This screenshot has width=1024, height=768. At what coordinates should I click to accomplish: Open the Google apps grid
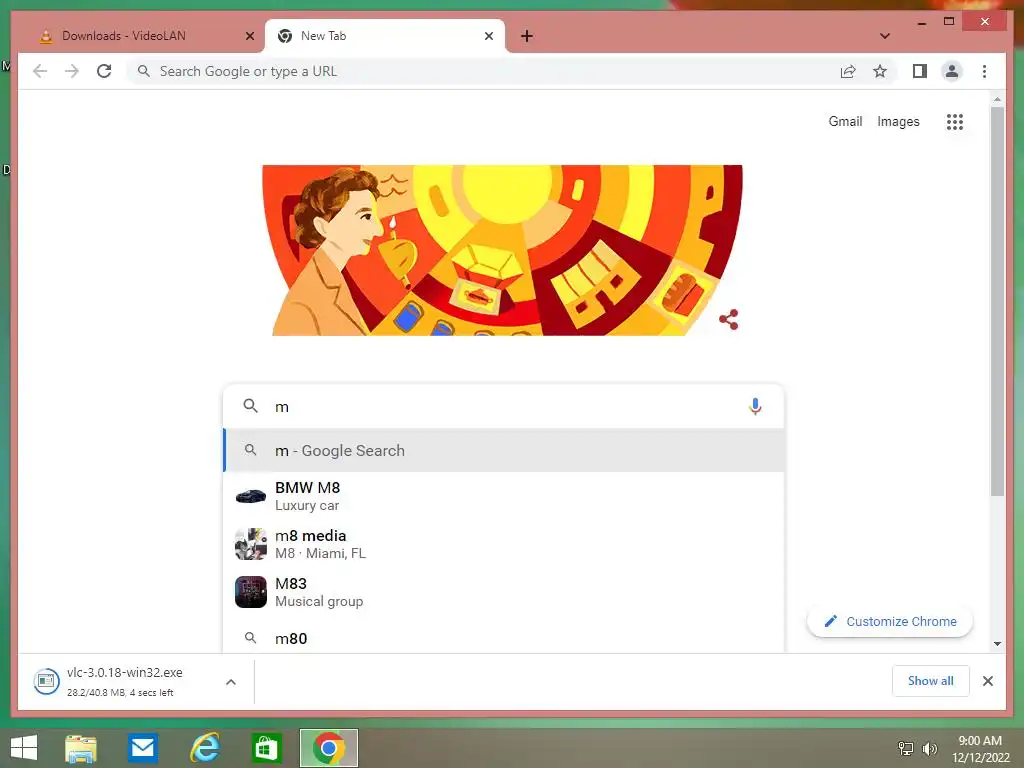[x=955, y=121]
